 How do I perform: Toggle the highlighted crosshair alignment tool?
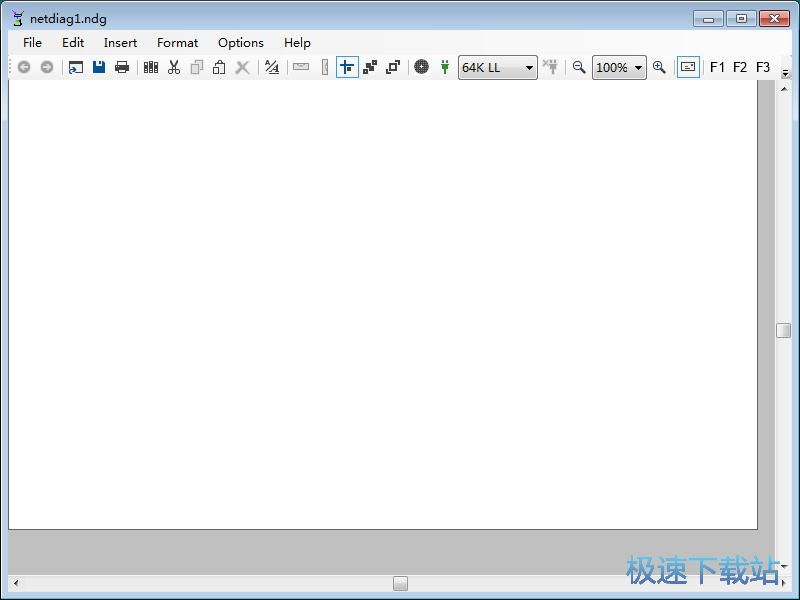347,67
